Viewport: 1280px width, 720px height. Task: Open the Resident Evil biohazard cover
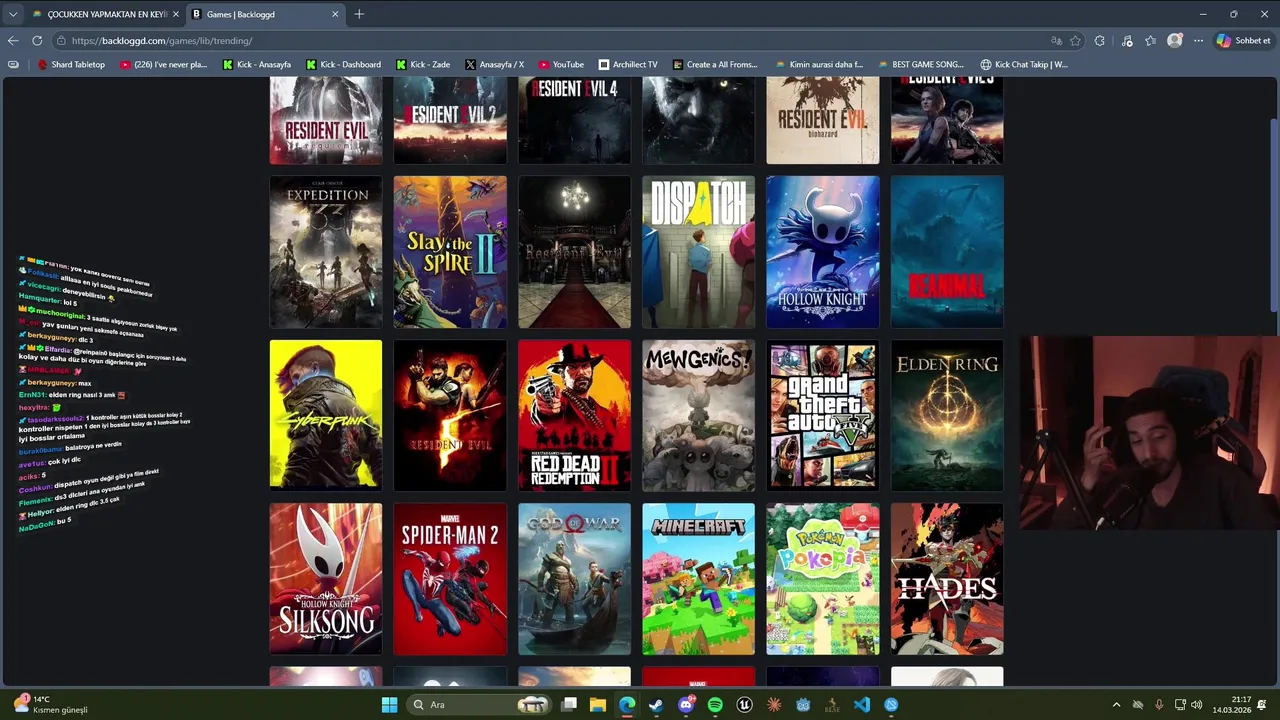pyautogui.click(x=823, y=120)
